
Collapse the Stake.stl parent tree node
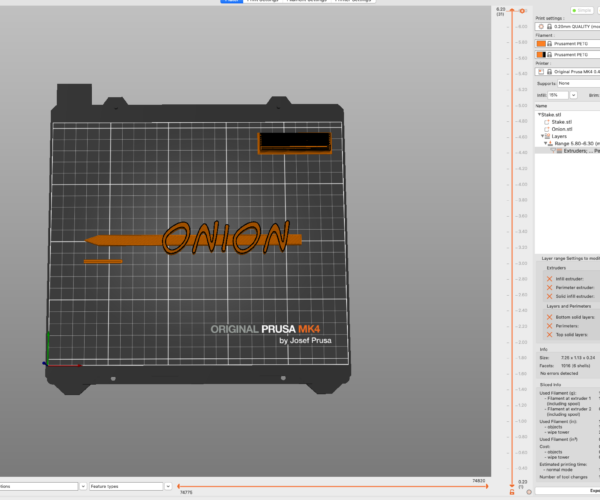tap(538, 115)
